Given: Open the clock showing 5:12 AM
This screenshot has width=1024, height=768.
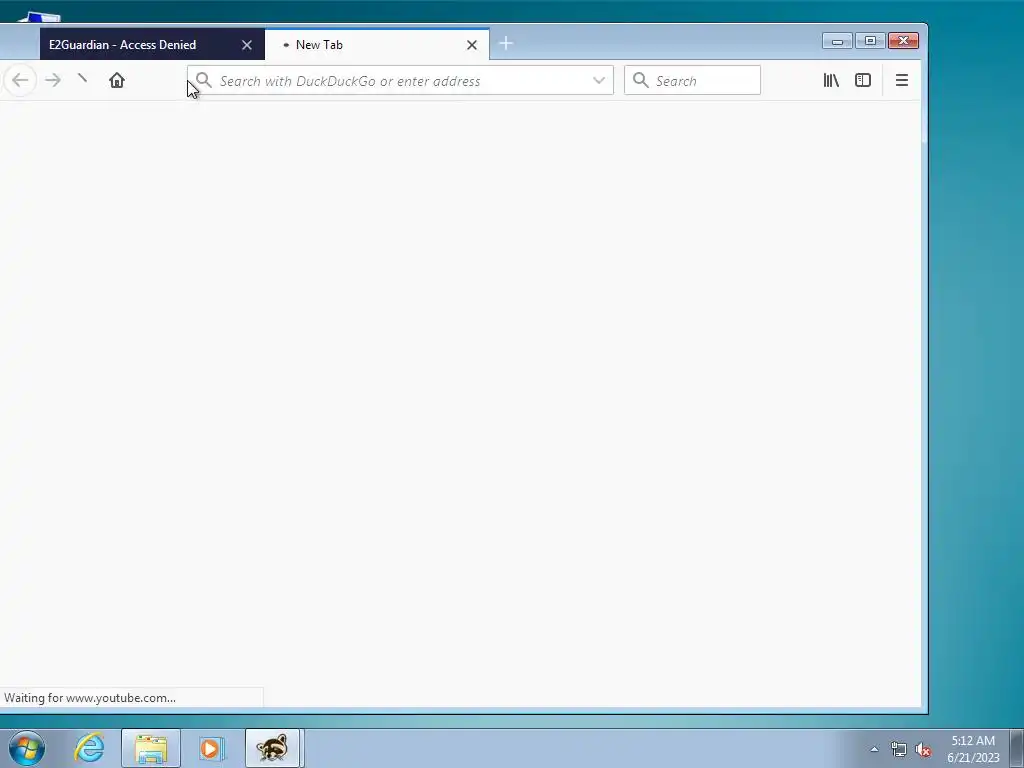Looking at the screenshot, I should 973,748.
